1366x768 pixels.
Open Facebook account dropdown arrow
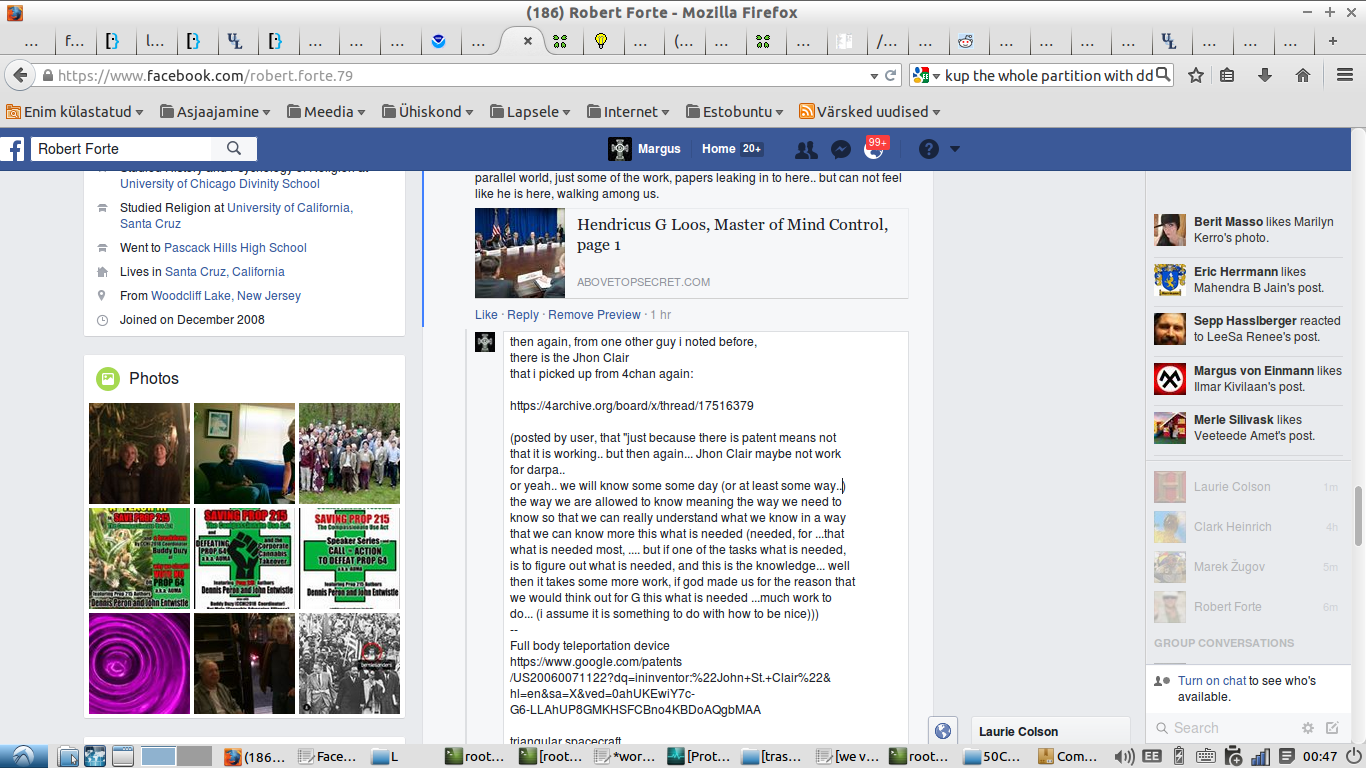tap(955, 149)
